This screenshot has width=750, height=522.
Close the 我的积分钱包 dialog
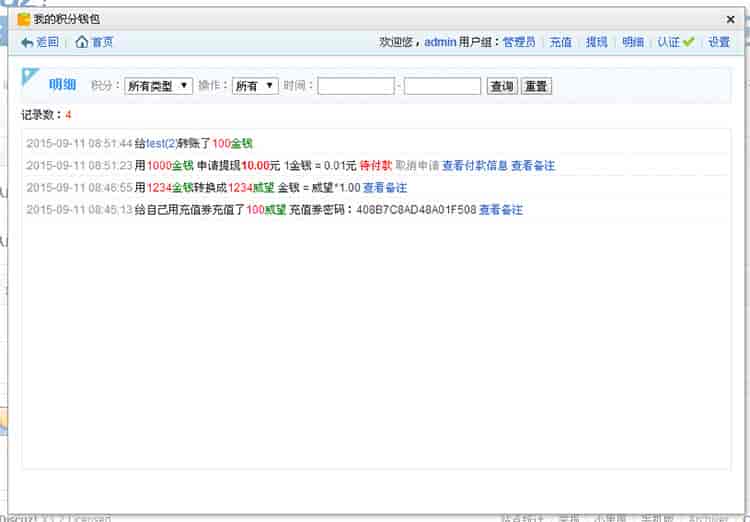pos(730,19)
